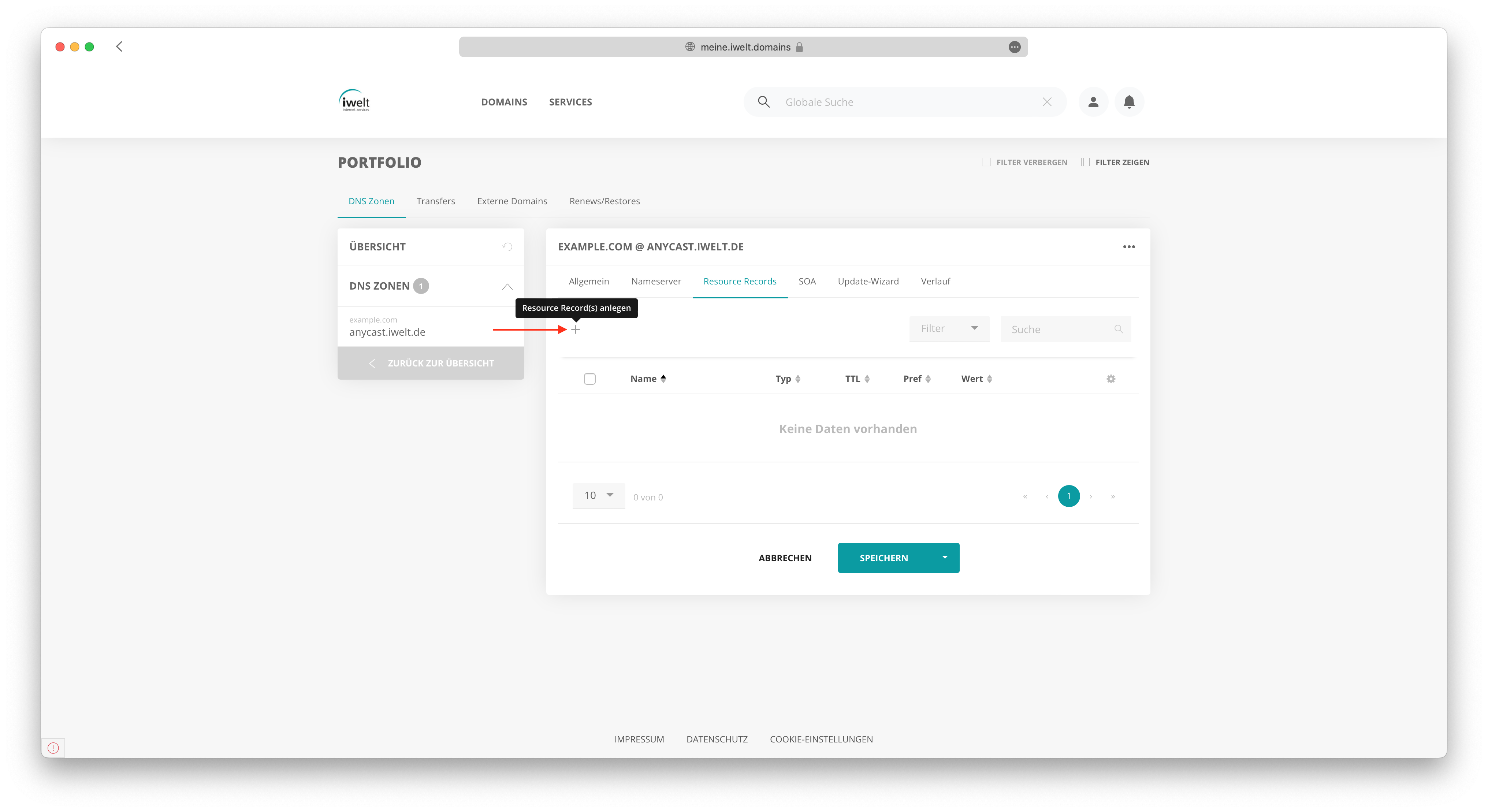Screen dimensions: 1488x812
Task: Open the DOMAINS menu
Action: point(504,102)
